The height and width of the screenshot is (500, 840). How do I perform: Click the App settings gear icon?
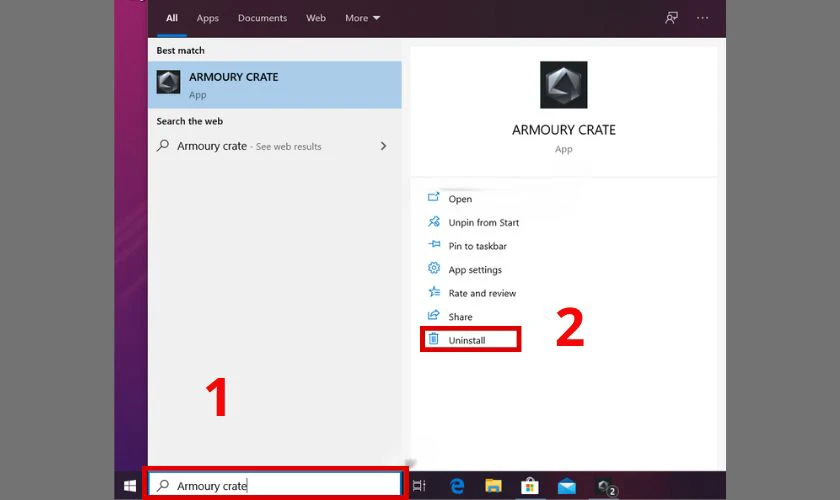click(x=433, y=268)
